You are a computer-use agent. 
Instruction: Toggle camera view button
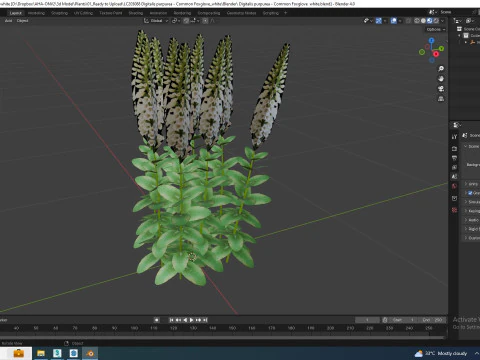[441, 89]
